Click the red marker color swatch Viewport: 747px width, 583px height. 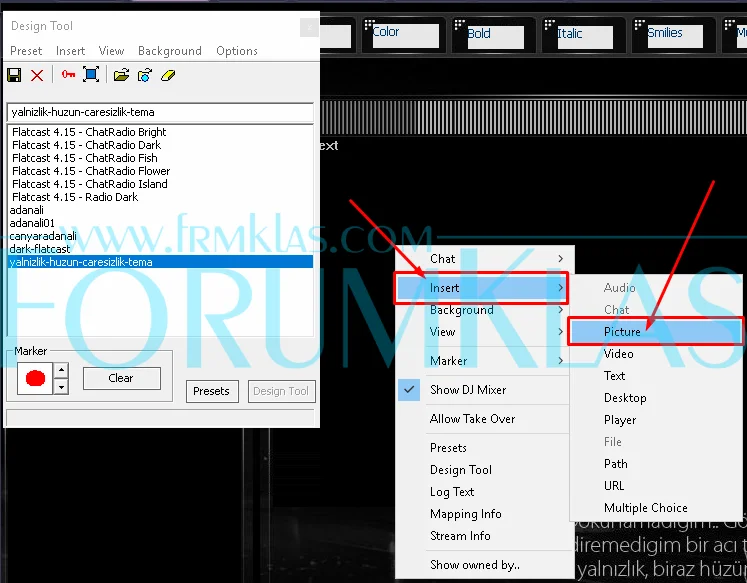coord(34,379)
